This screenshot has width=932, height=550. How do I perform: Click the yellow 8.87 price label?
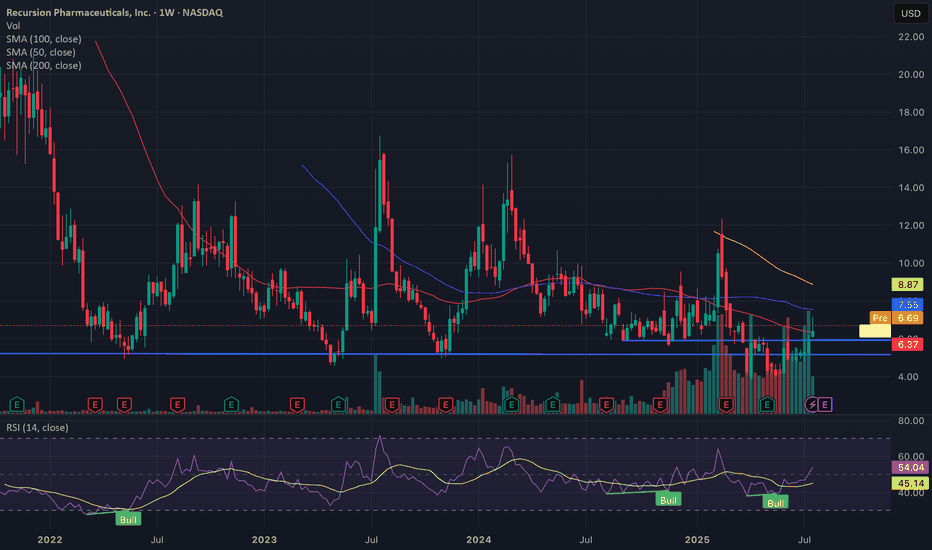coord(908,285)
